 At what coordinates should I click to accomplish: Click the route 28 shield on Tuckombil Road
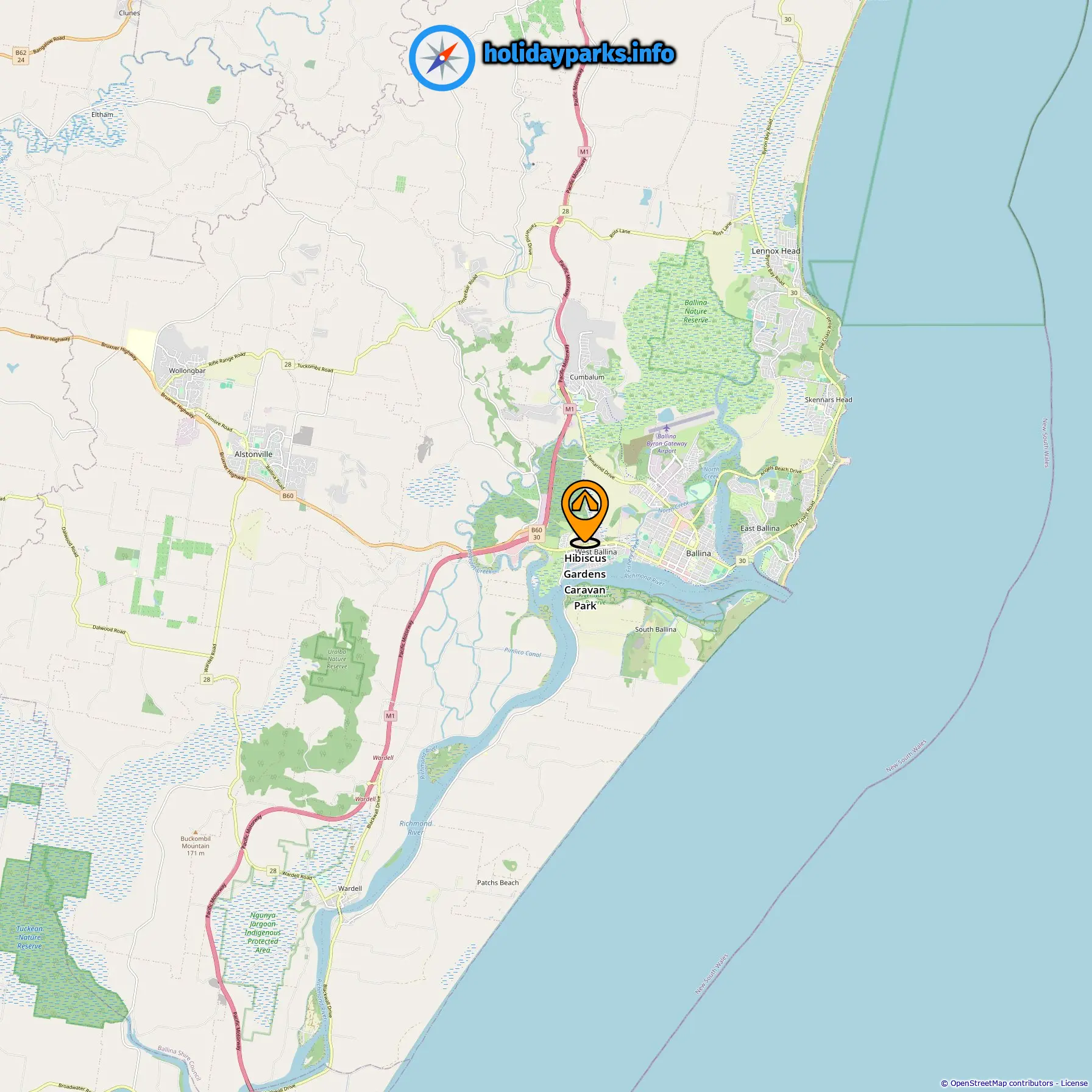tap(288, 364)
